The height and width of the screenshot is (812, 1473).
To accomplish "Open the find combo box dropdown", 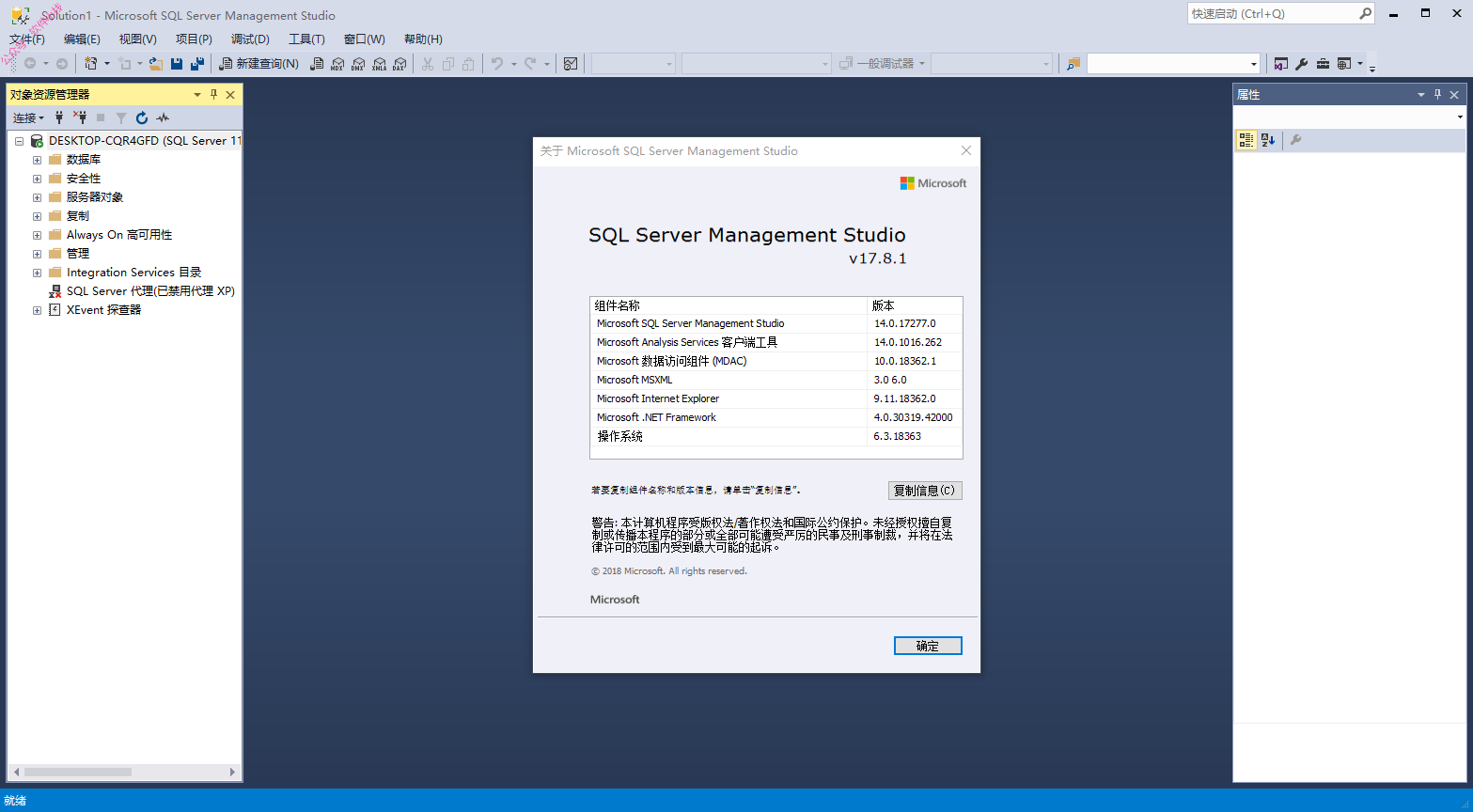I will pos(1254,64).
